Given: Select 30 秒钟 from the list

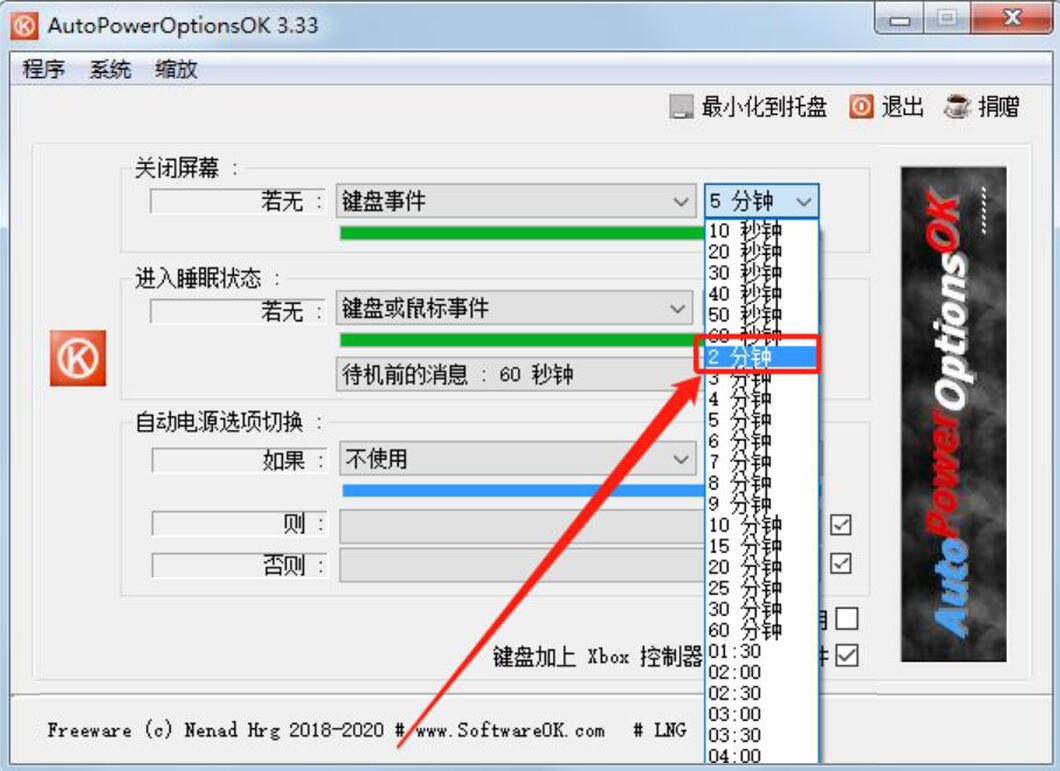Looking at the screenshot, I should pos(761,273).
